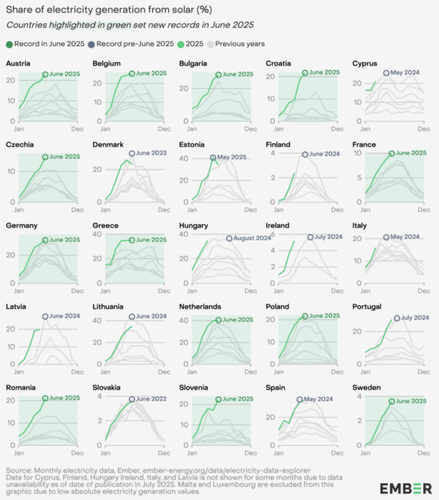Viewport: 439px width, 500px height.
Task: Click Denmark's June 2023 record marker
Action: 132,153
